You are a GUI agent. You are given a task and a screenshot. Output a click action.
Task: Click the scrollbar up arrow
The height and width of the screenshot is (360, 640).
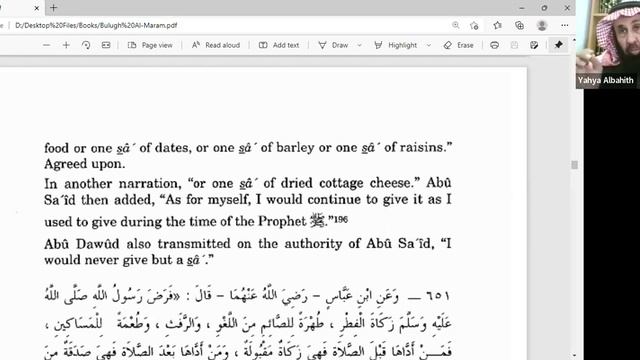[x=574, y=40]
